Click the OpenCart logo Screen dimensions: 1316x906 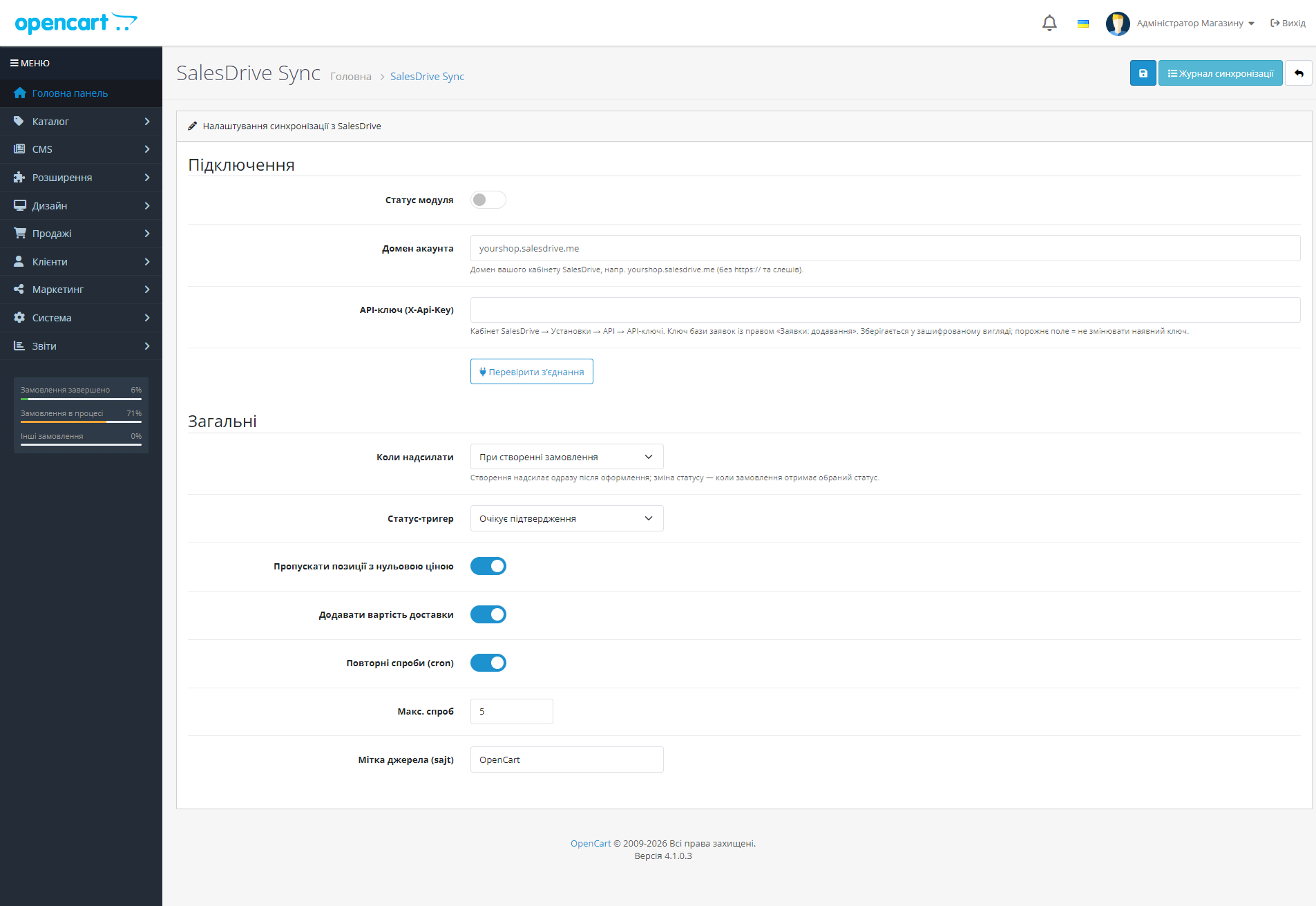click(76, 23)
